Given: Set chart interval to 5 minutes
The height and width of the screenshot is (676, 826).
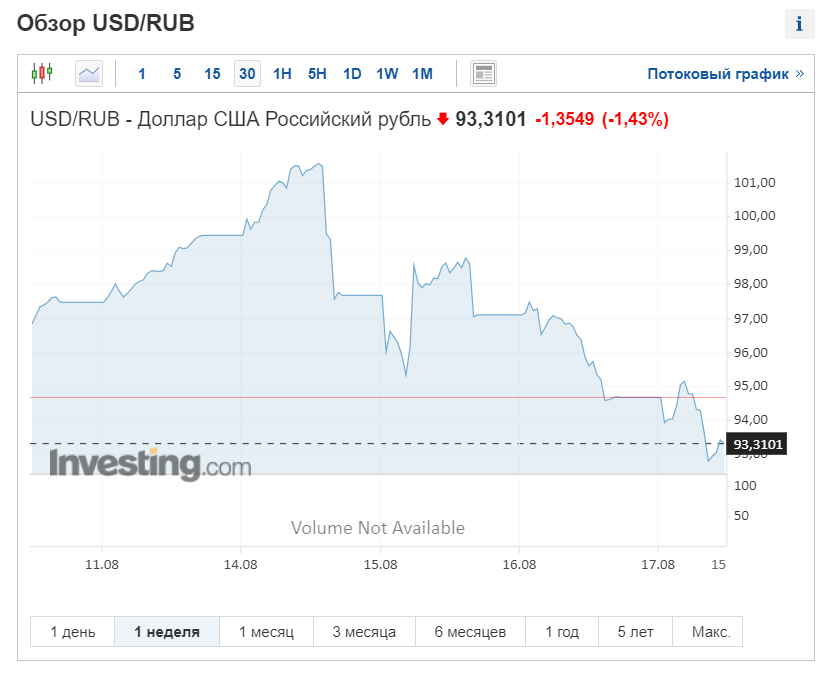Looking at the screenshot, I should pos(177,74).
